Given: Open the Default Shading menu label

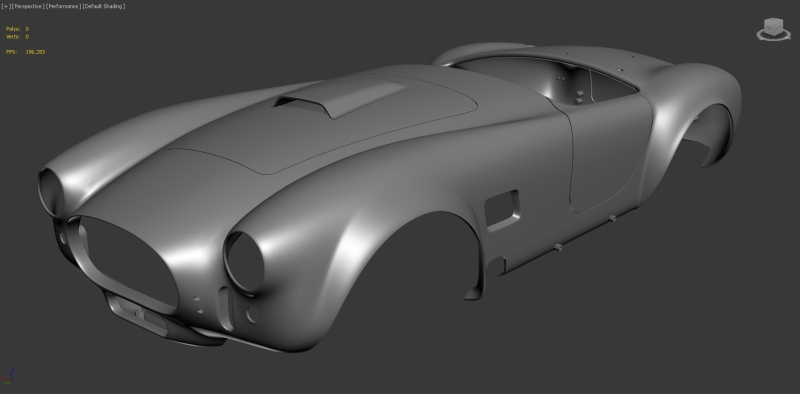Looking at the screenshot, I should pos(104,6).
